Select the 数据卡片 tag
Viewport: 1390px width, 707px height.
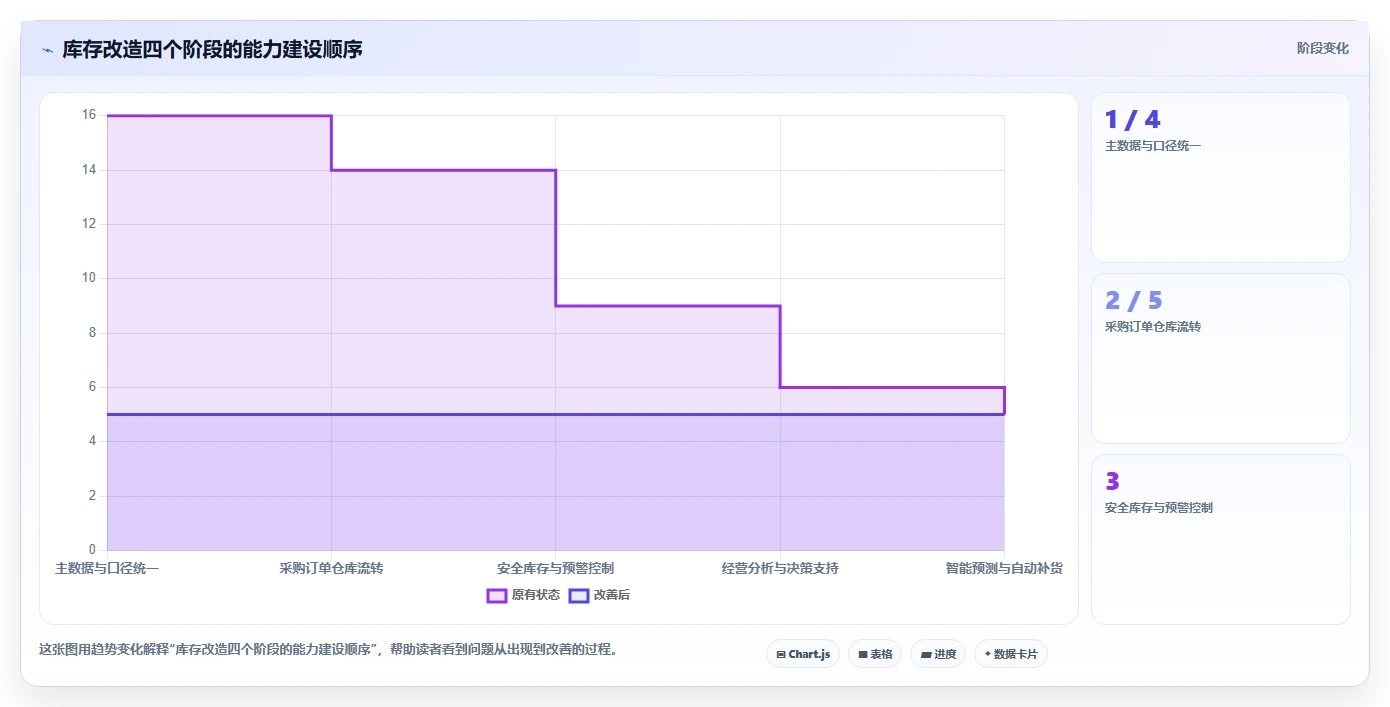click(x=1011, y=654)
